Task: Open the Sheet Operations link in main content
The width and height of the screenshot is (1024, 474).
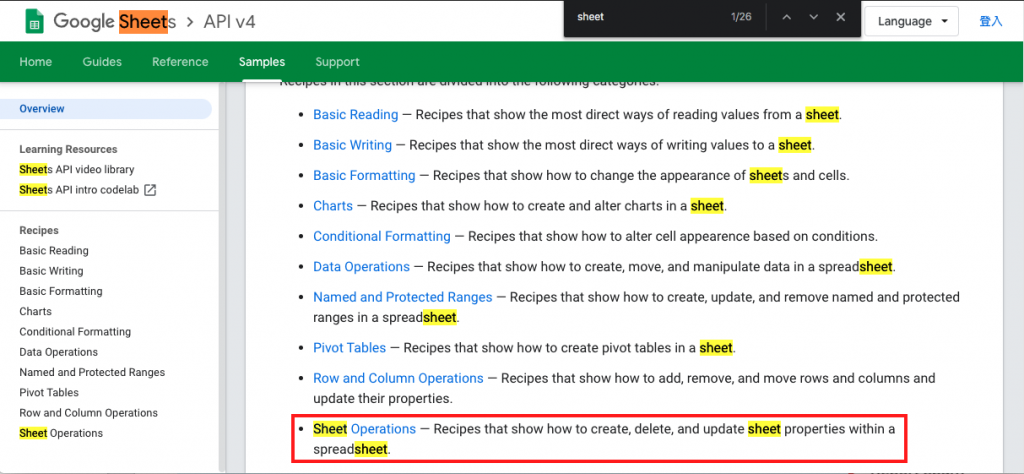Action: click(364, 429)
